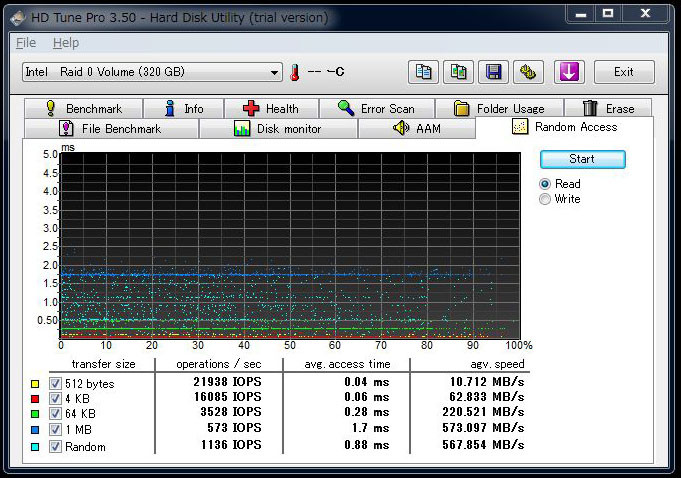Switch to the Benchmark tab

click(83, 108)
